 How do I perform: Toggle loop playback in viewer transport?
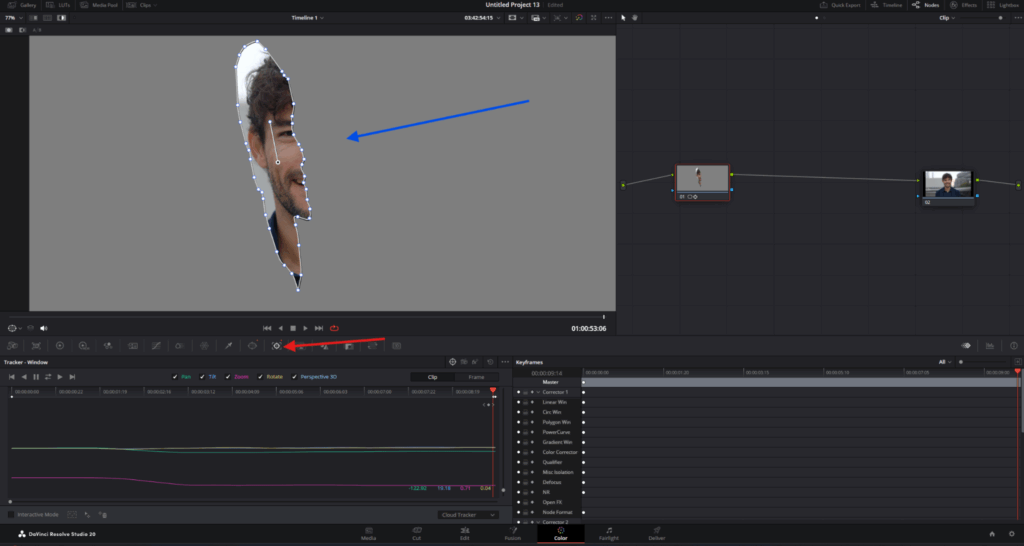tap(334, 328)
